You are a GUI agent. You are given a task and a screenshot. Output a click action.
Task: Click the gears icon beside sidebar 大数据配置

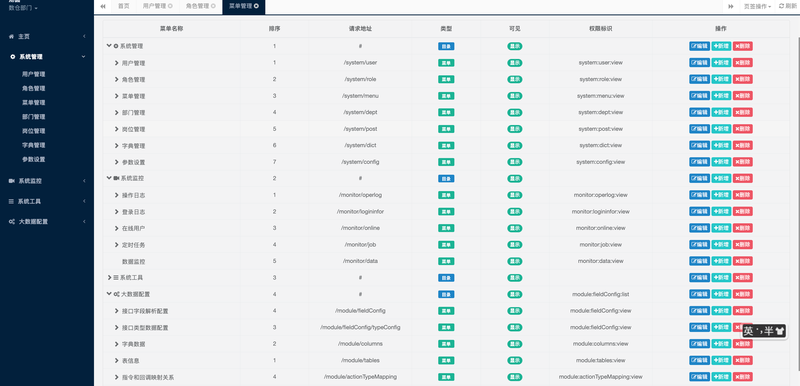coord(12,222)
